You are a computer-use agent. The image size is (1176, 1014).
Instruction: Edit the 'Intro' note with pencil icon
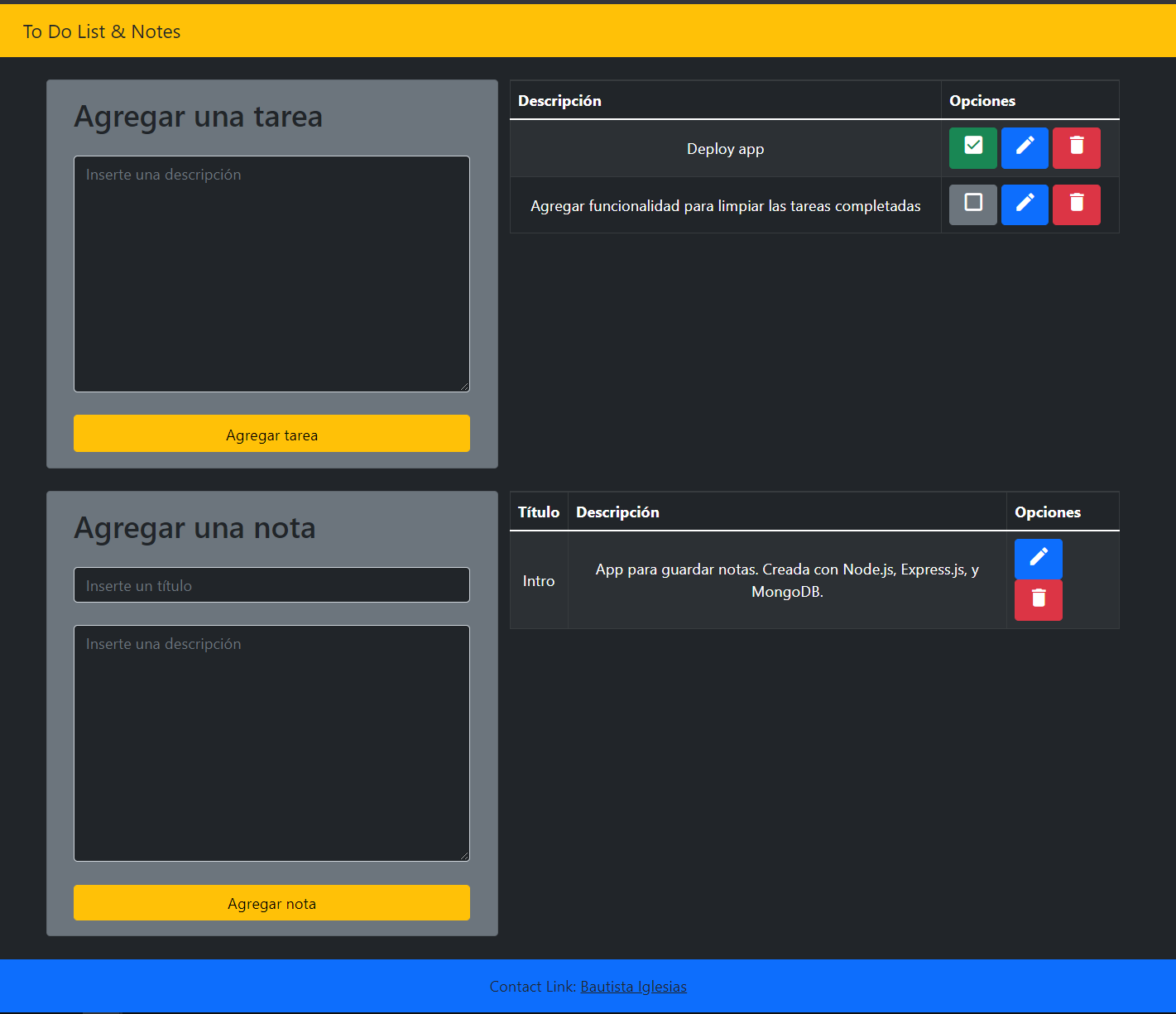click(x=1039, y=559)
